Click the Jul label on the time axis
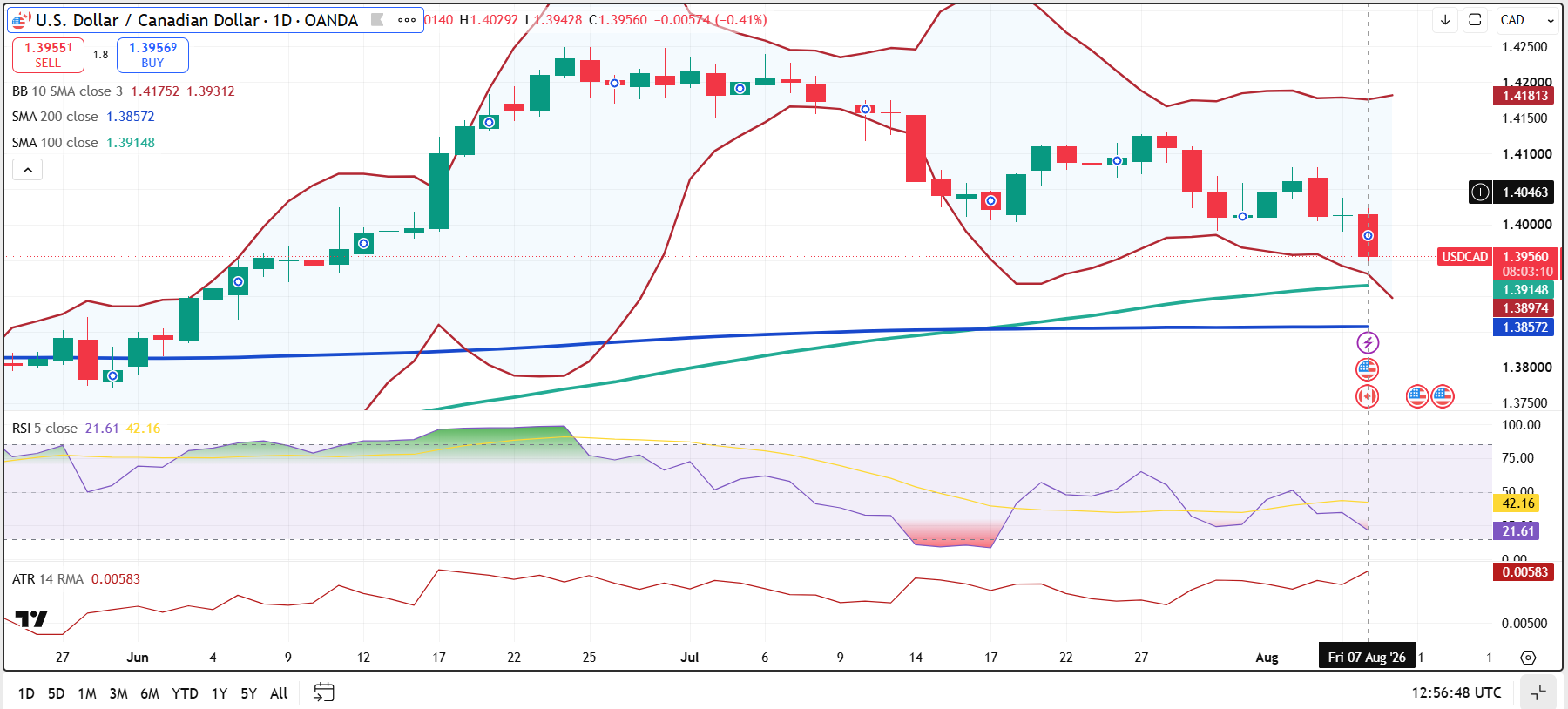 689,658
